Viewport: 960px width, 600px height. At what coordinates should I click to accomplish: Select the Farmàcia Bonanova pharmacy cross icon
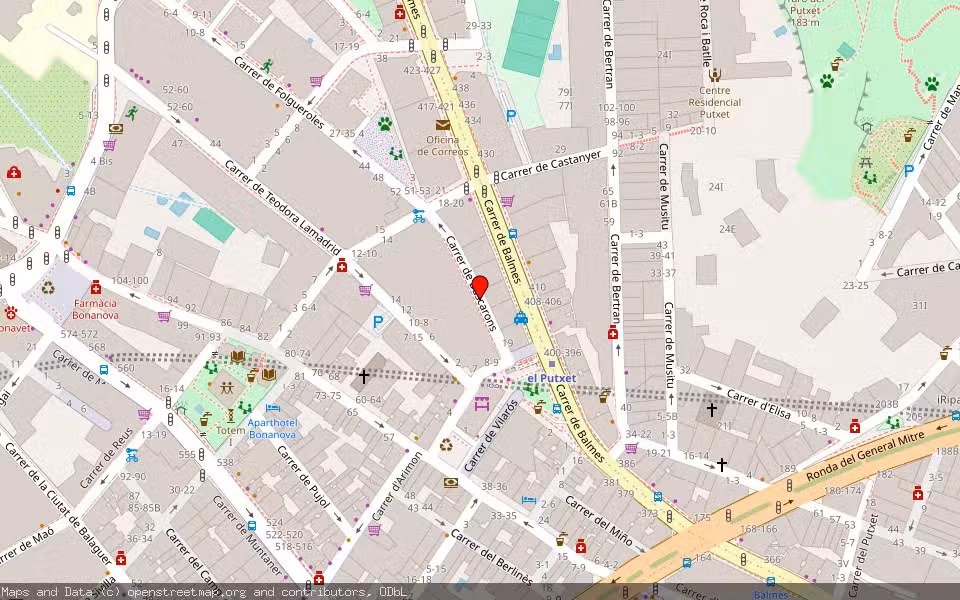(96, 288)
